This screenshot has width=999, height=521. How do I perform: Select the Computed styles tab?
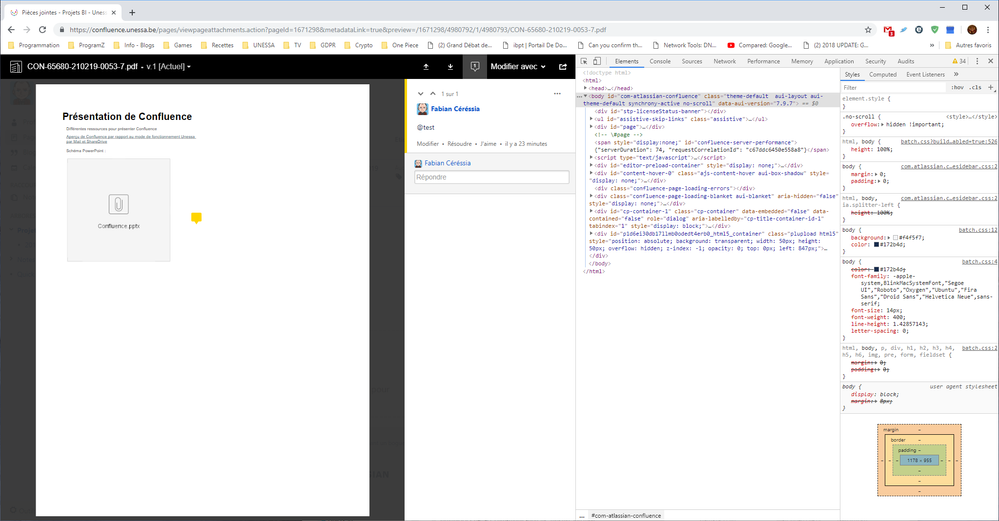click(883, 75)
